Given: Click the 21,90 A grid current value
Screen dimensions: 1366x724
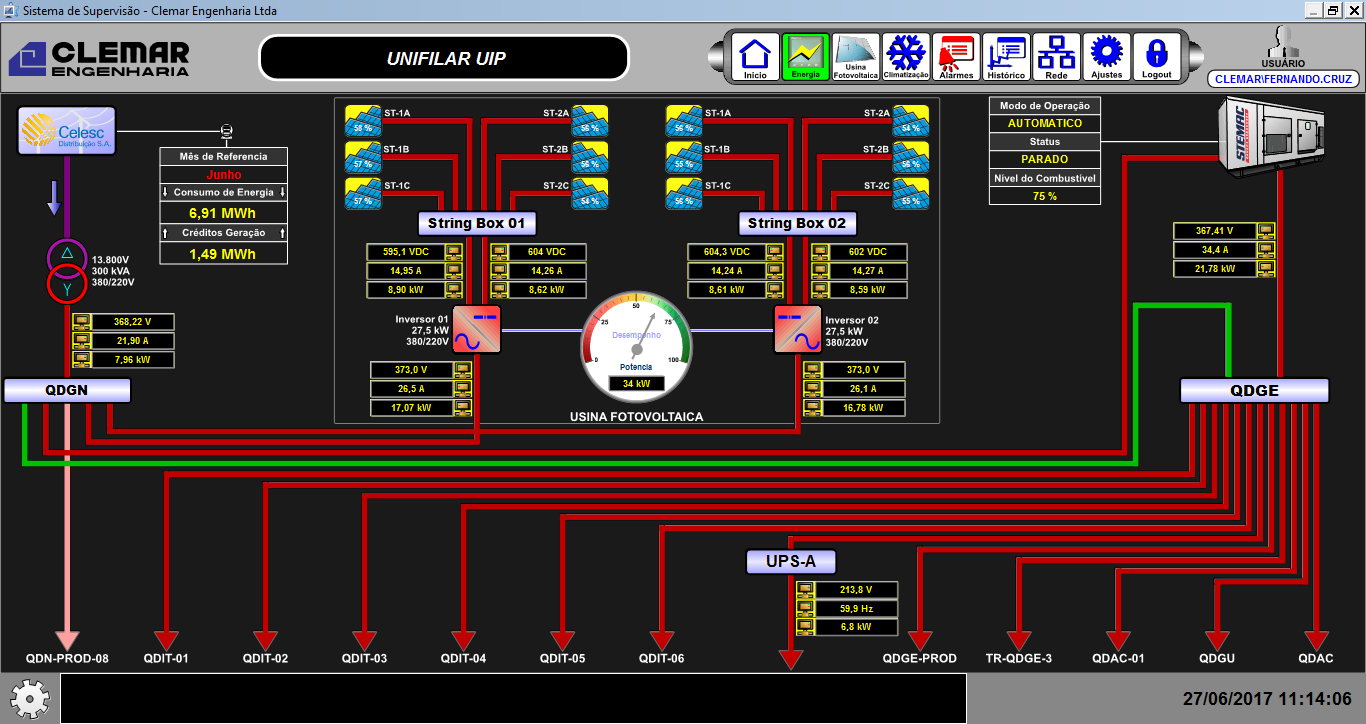Looking at the screenshot, I should 133,341.
